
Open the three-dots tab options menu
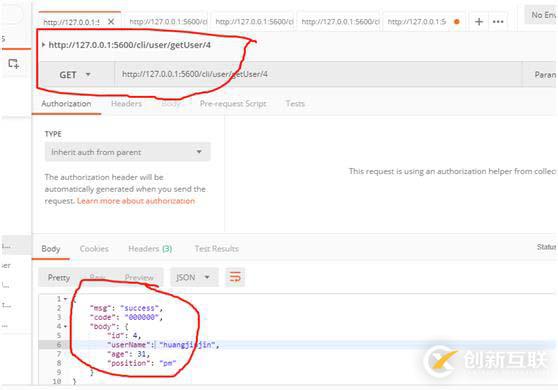click(498, 22)
